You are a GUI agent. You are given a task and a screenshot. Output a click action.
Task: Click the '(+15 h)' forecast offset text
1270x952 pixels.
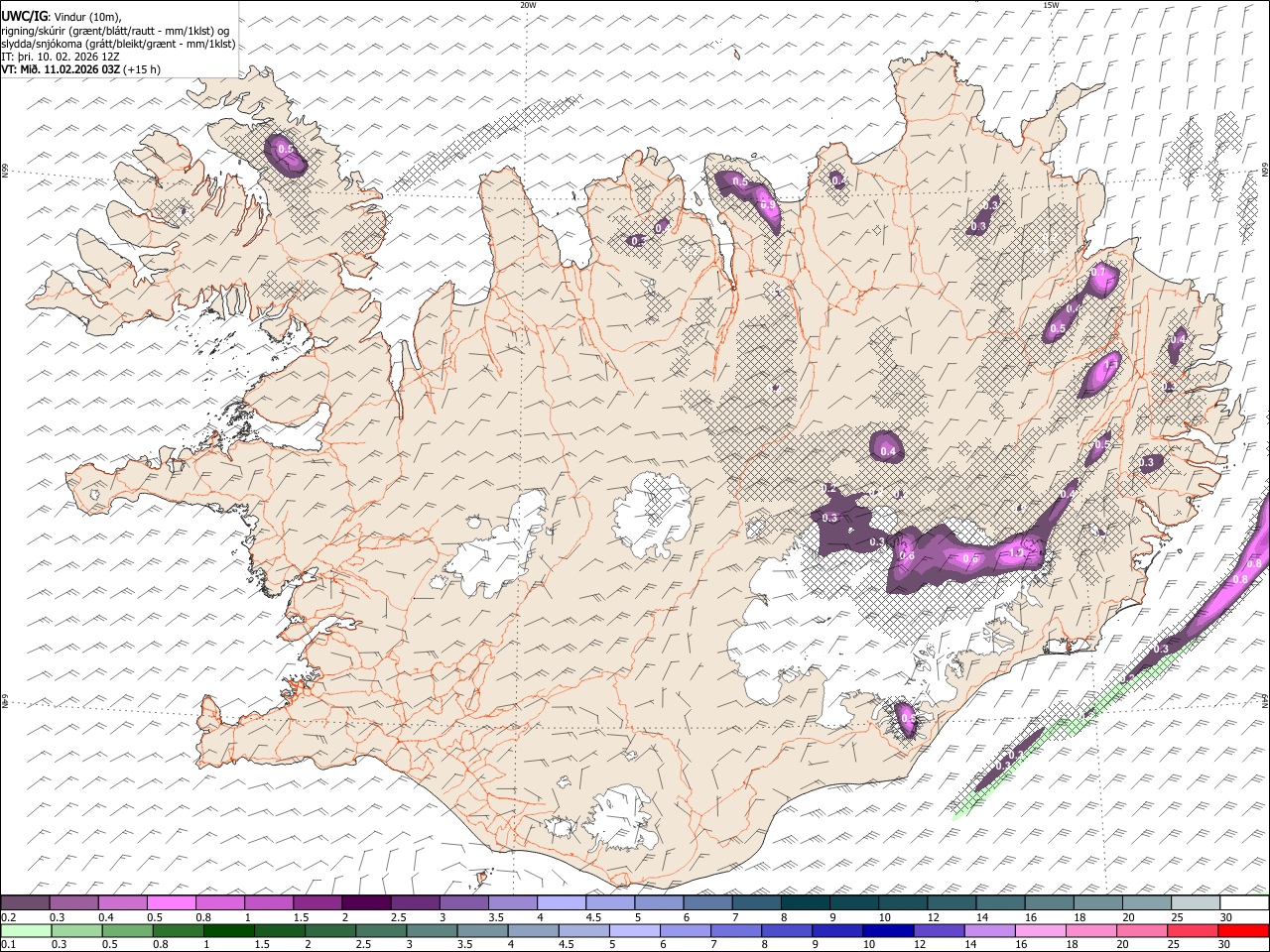(142, 69)
